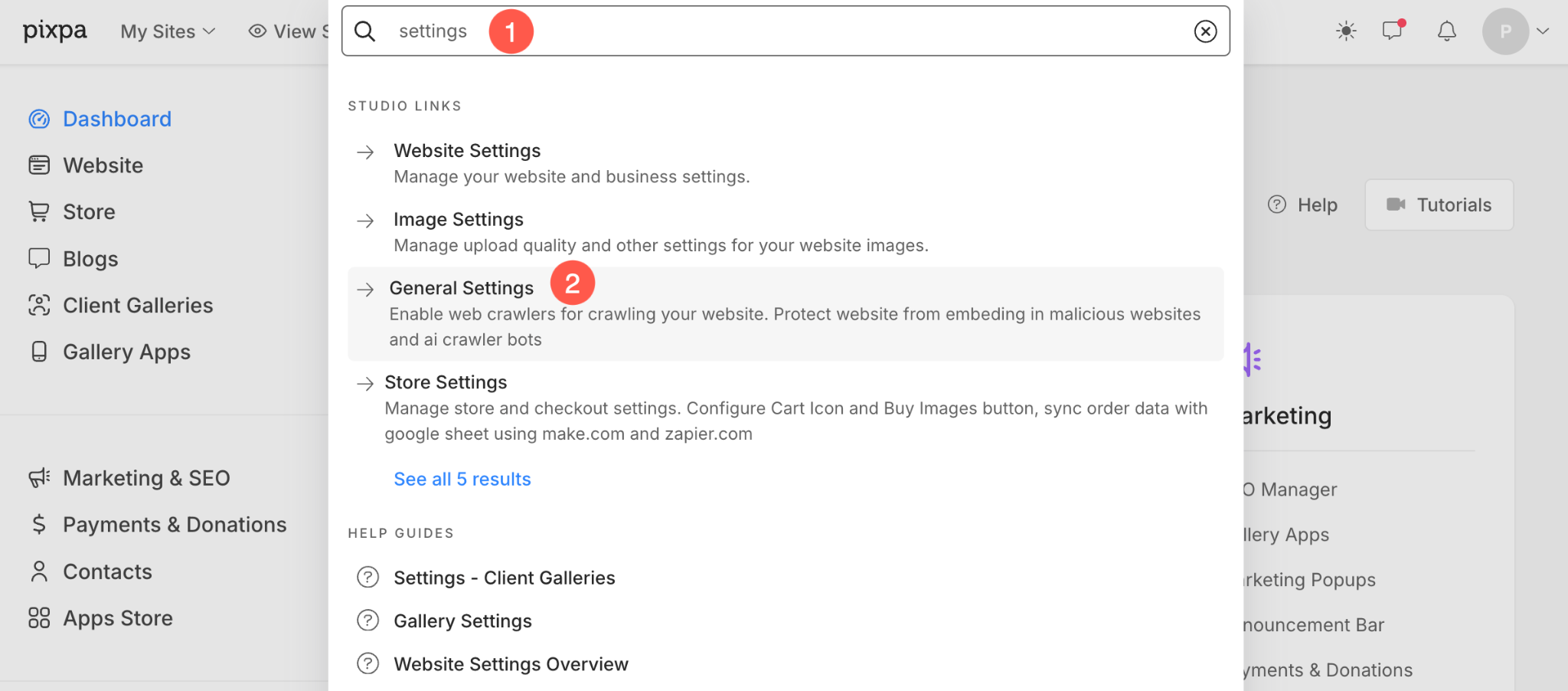The image size is (1568, 691).
Task: Click the notifications bell icon
Action: [x=1446, y=31]
